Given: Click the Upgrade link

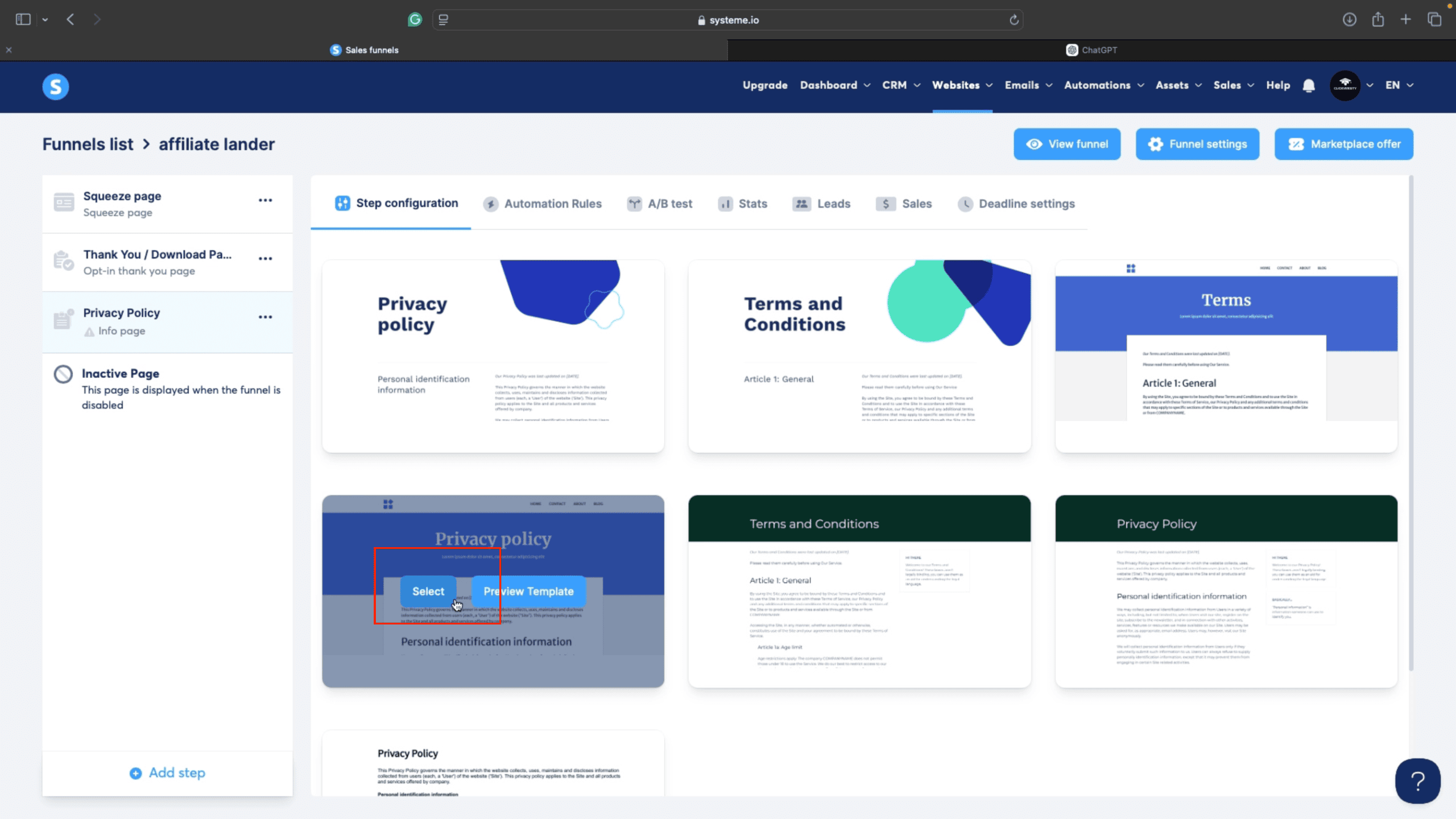Looking at the screenshot, I should coord(765,85).
